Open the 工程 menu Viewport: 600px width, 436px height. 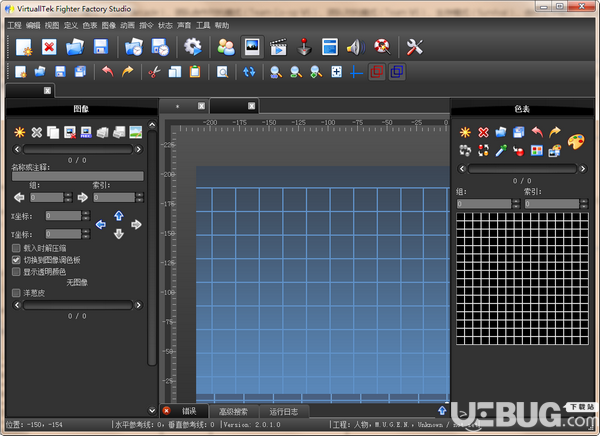(x=14, y=25)
